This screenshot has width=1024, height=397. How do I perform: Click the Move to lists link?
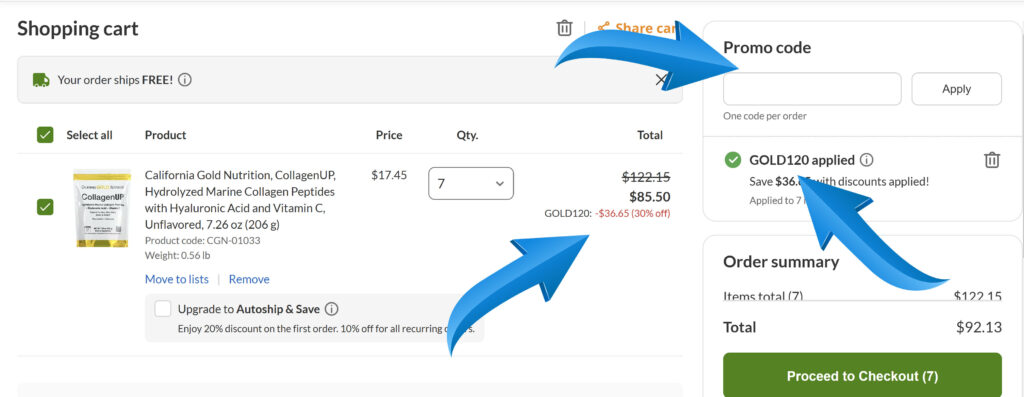point(177,279)
